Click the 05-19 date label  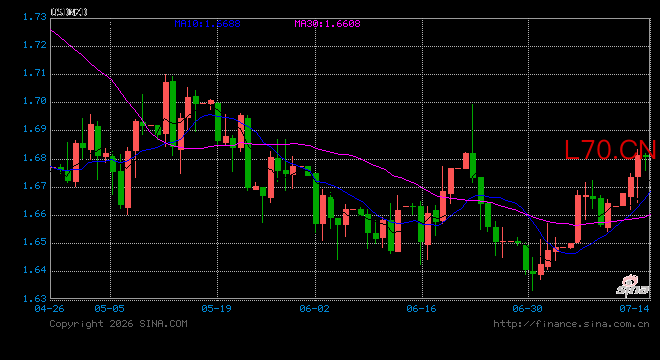(x=216, y=309)
